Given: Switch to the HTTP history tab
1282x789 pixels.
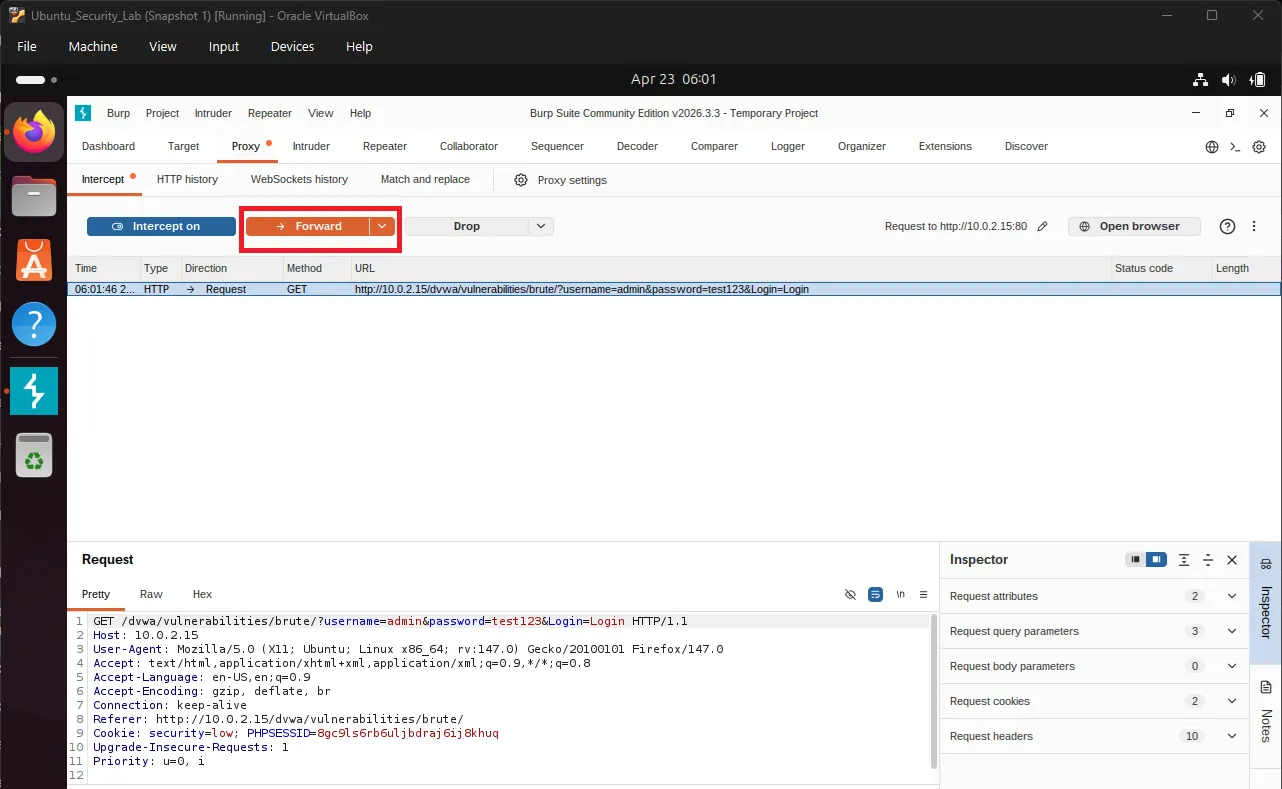Looking at the screenshot, I should (187, 179).
